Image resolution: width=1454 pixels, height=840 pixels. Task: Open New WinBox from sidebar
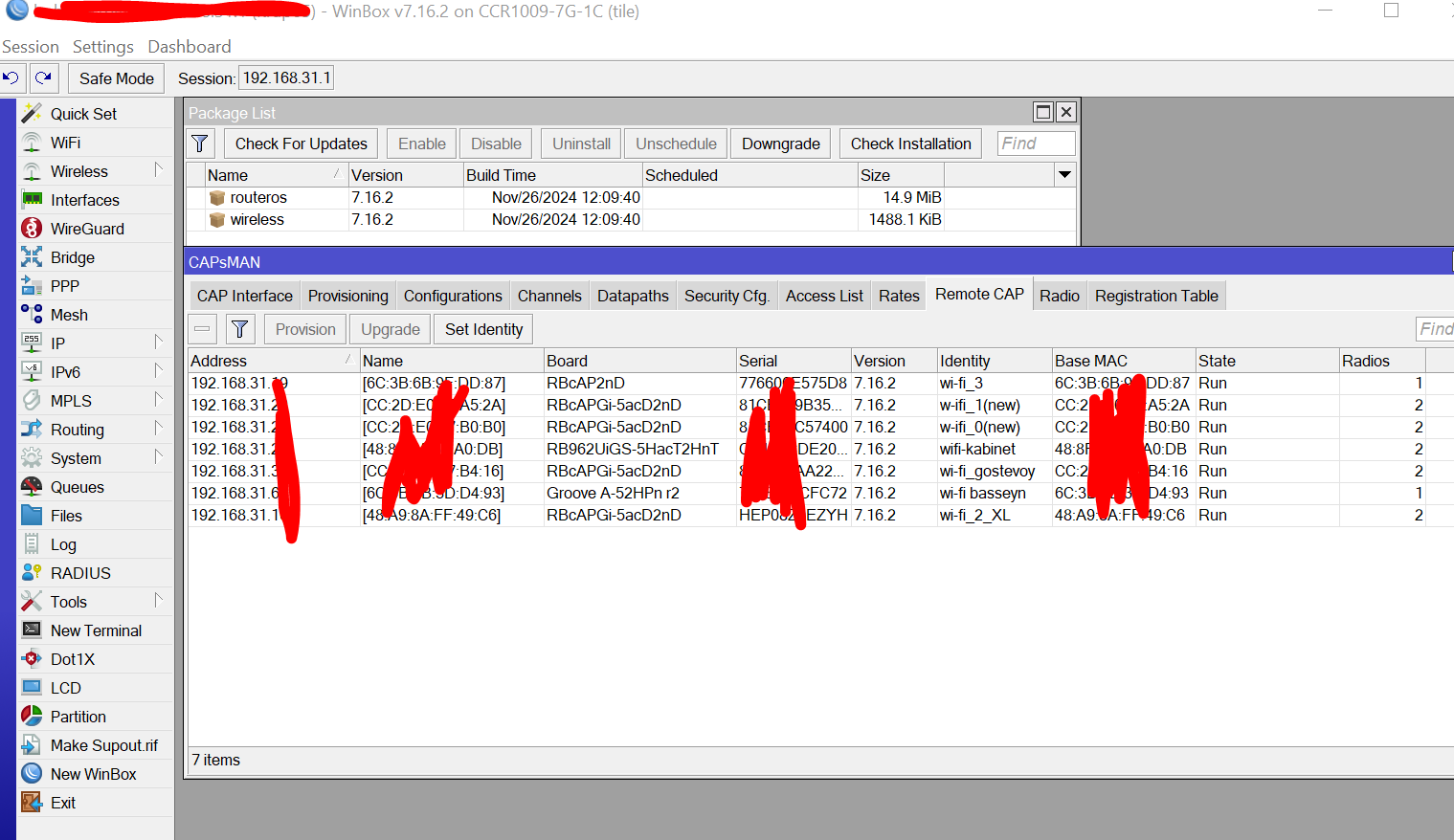93,774
